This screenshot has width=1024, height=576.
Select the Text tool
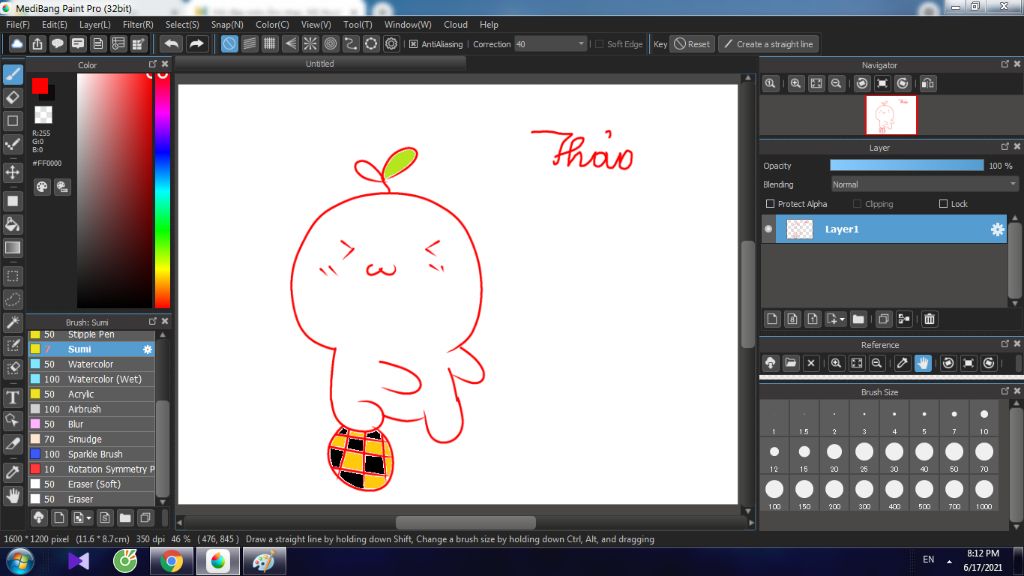pos(12,397)
